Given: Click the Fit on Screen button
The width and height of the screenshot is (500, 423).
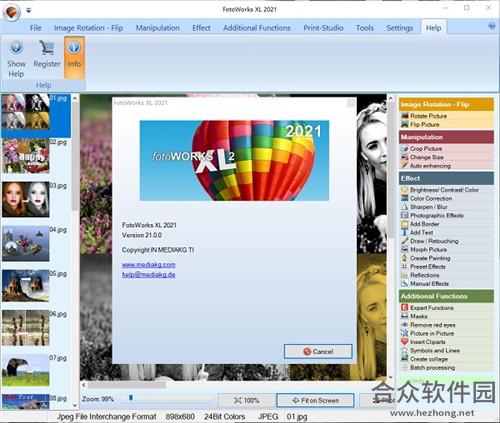Looking at the screenshot, I should [x=315, y=400].
